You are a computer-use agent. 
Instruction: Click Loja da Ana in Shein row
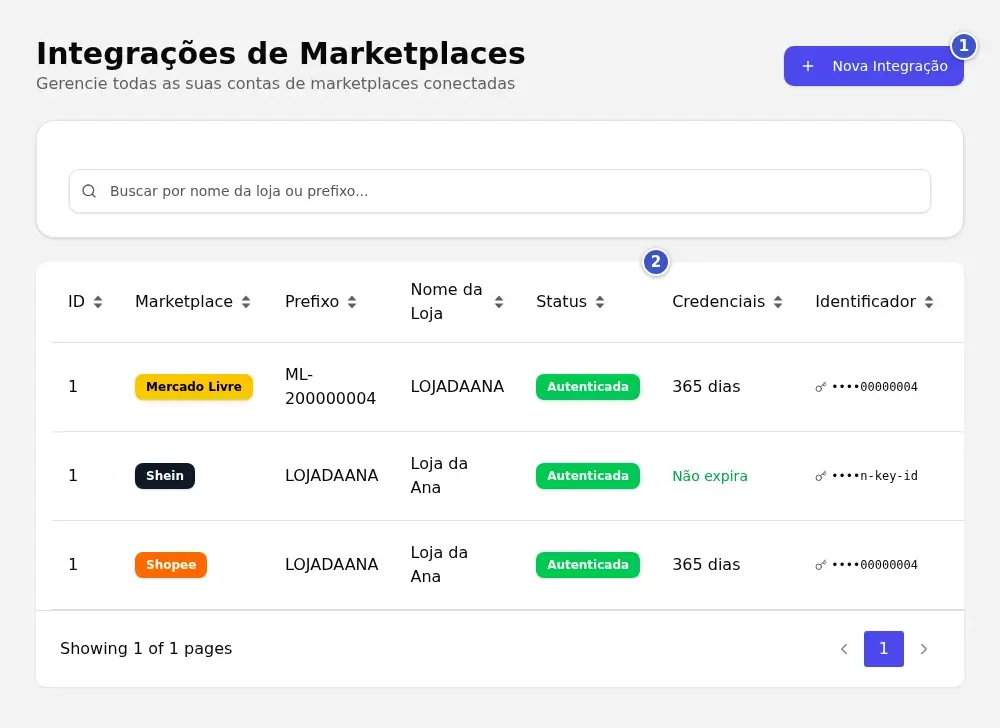coord(439,476)
